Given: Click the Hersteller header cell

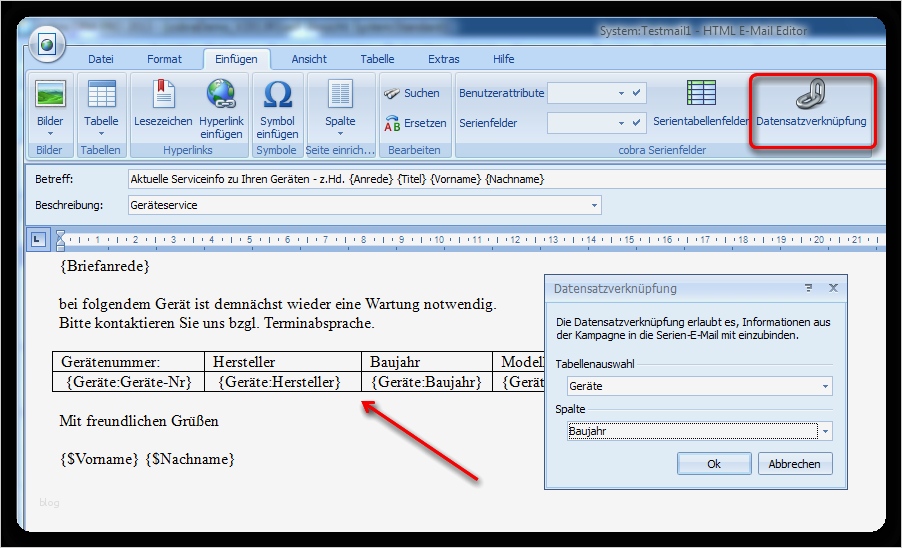Looking at the screenshot, I should click(x=282, y=362).
